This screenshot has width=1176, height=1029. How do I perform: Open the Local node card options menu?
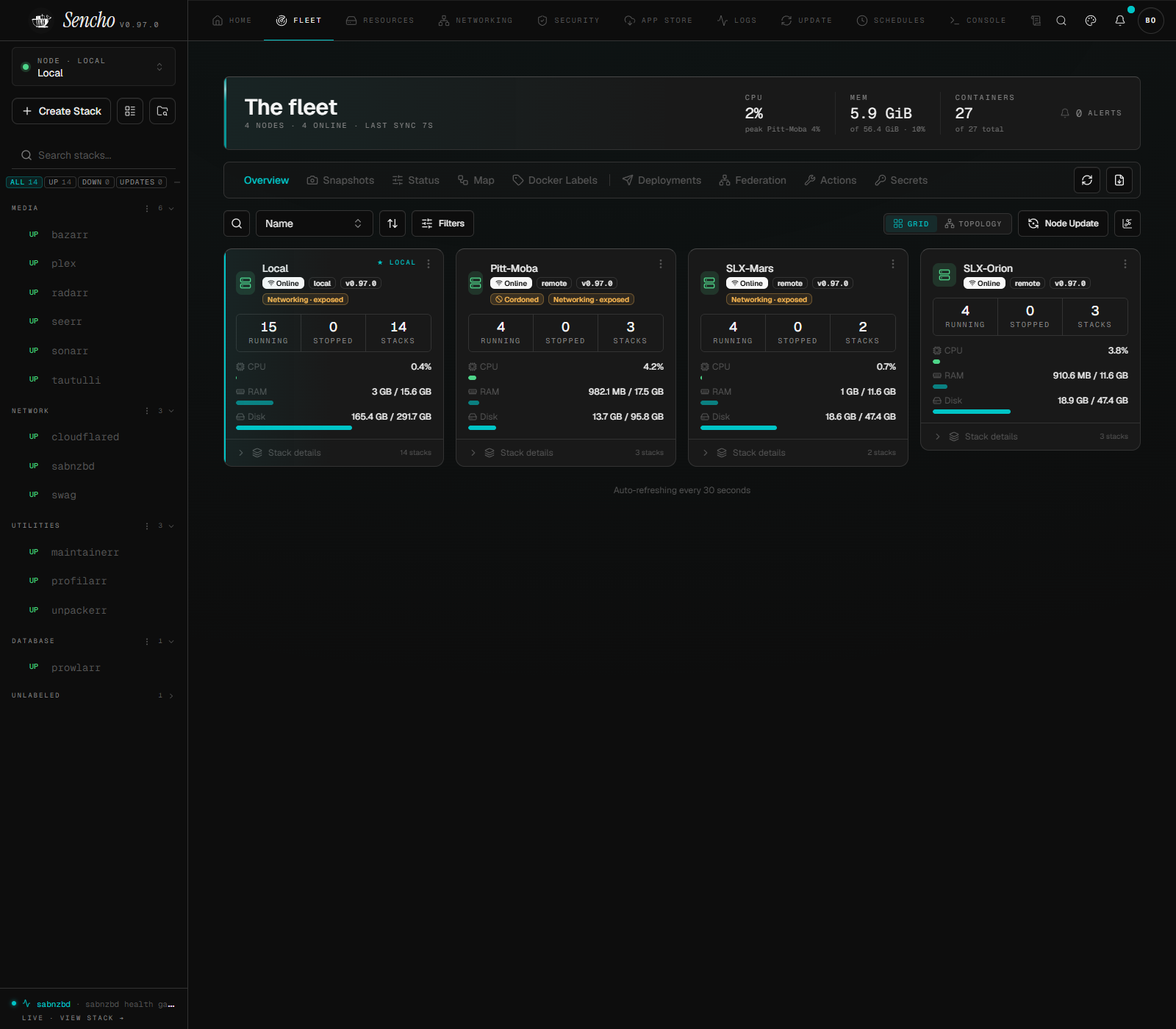coord(429,263)
